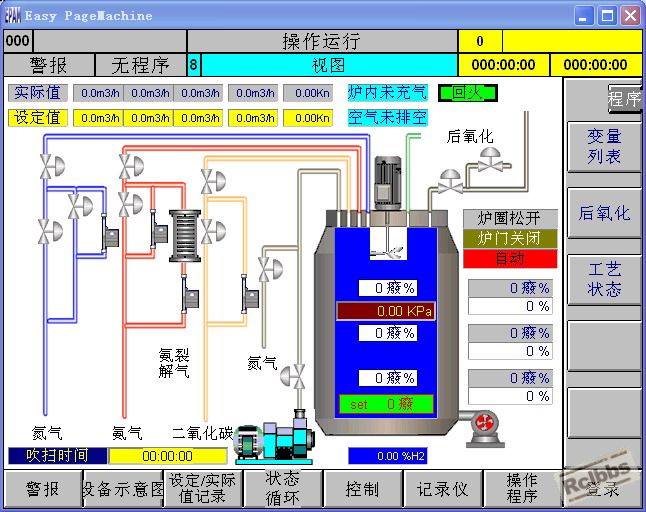The width and height of the screenshot is (646, 512).
Task: Open the topmost valve on the red ammonia line
Action: coord(131,166)
